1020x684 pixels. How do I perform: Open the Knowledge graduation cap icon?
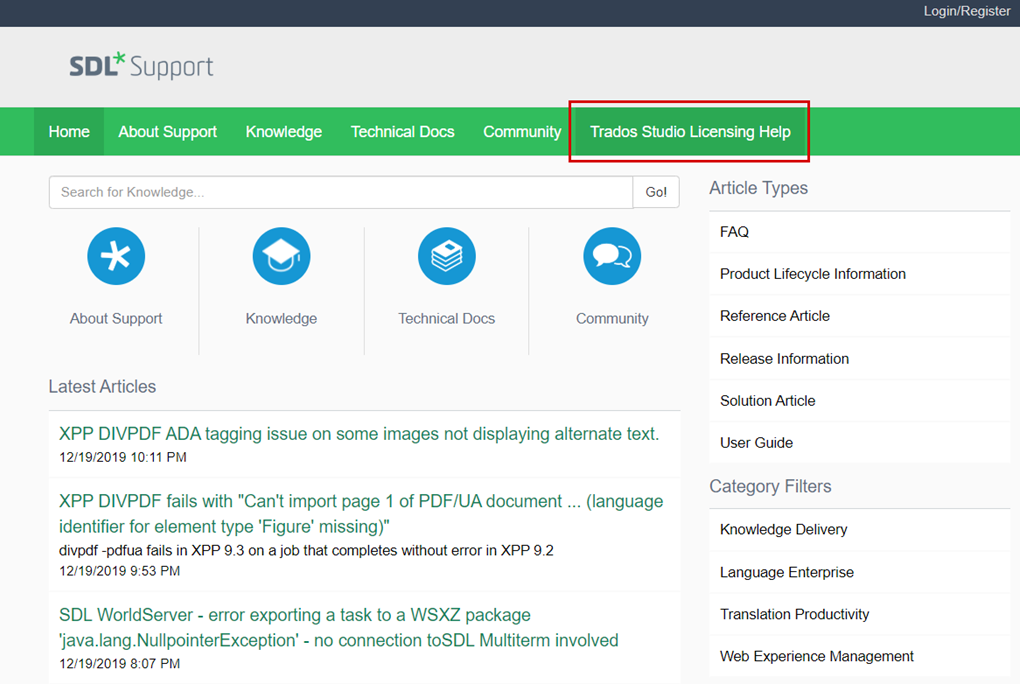(281, 256)
